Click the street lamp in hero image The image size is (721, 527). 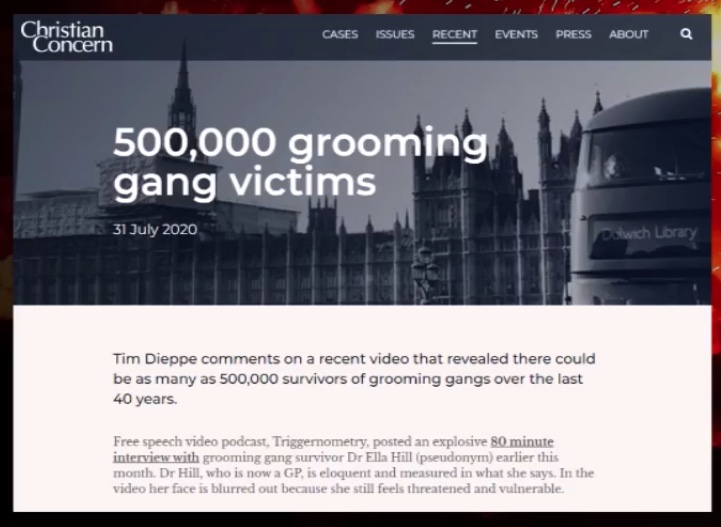426,271
